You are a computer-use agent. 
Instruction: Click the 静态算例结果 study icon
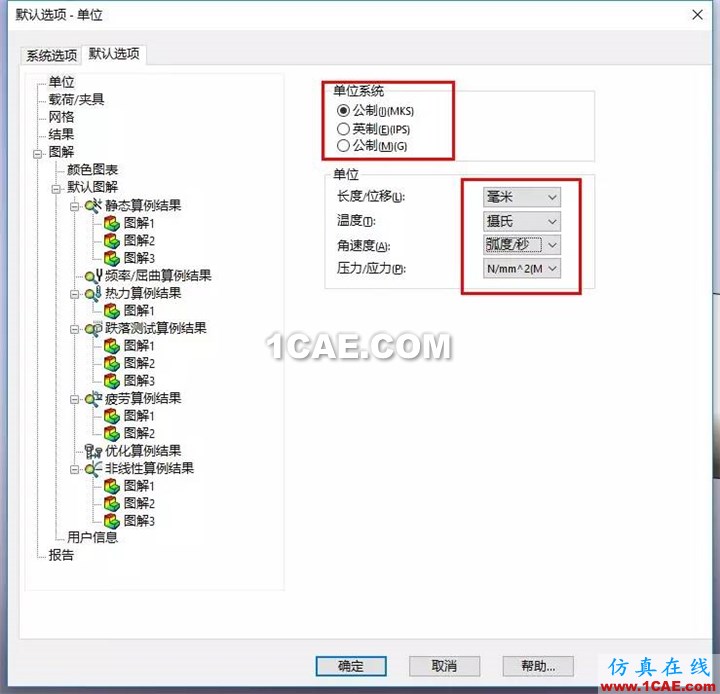pos(94,206)
